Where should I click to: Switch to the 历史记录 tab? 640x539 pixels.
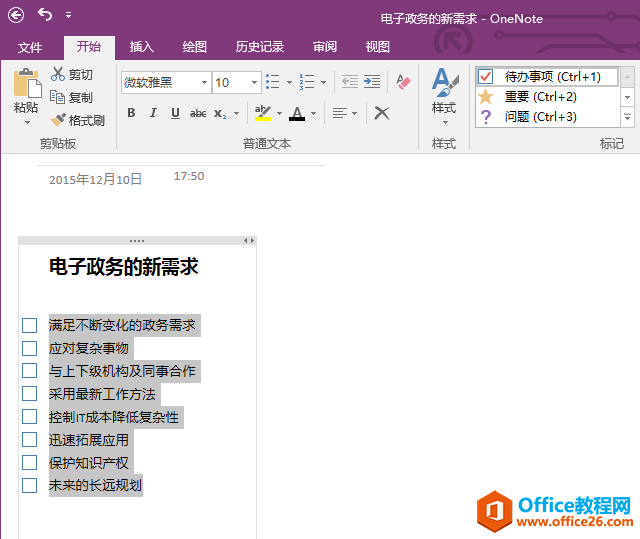pos(260,47)
